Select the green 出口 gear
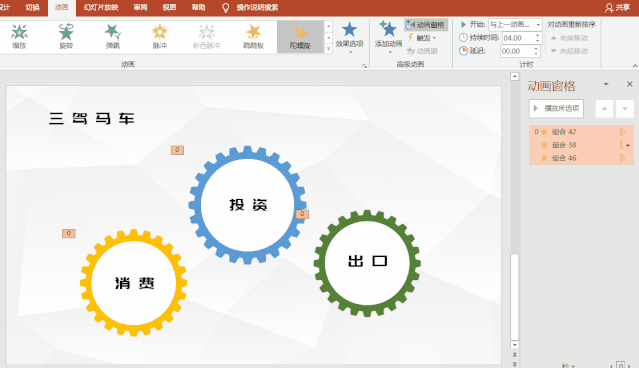639x368 pixels. click(367, 263)
